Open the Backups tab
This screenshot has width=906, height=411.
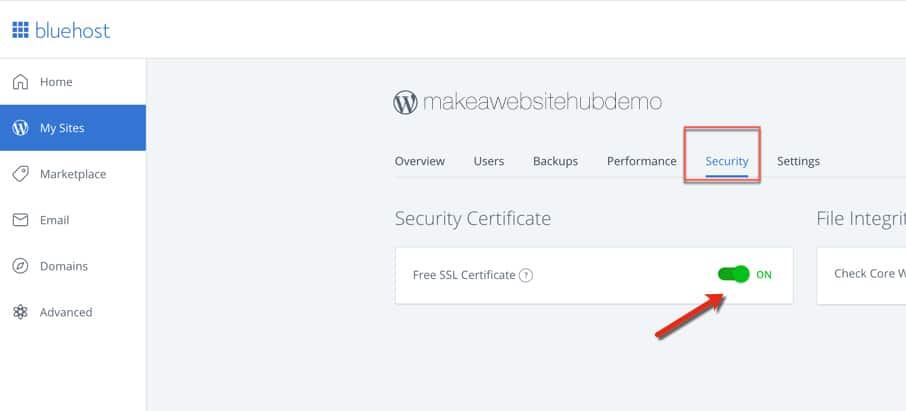tap(555, 161)
